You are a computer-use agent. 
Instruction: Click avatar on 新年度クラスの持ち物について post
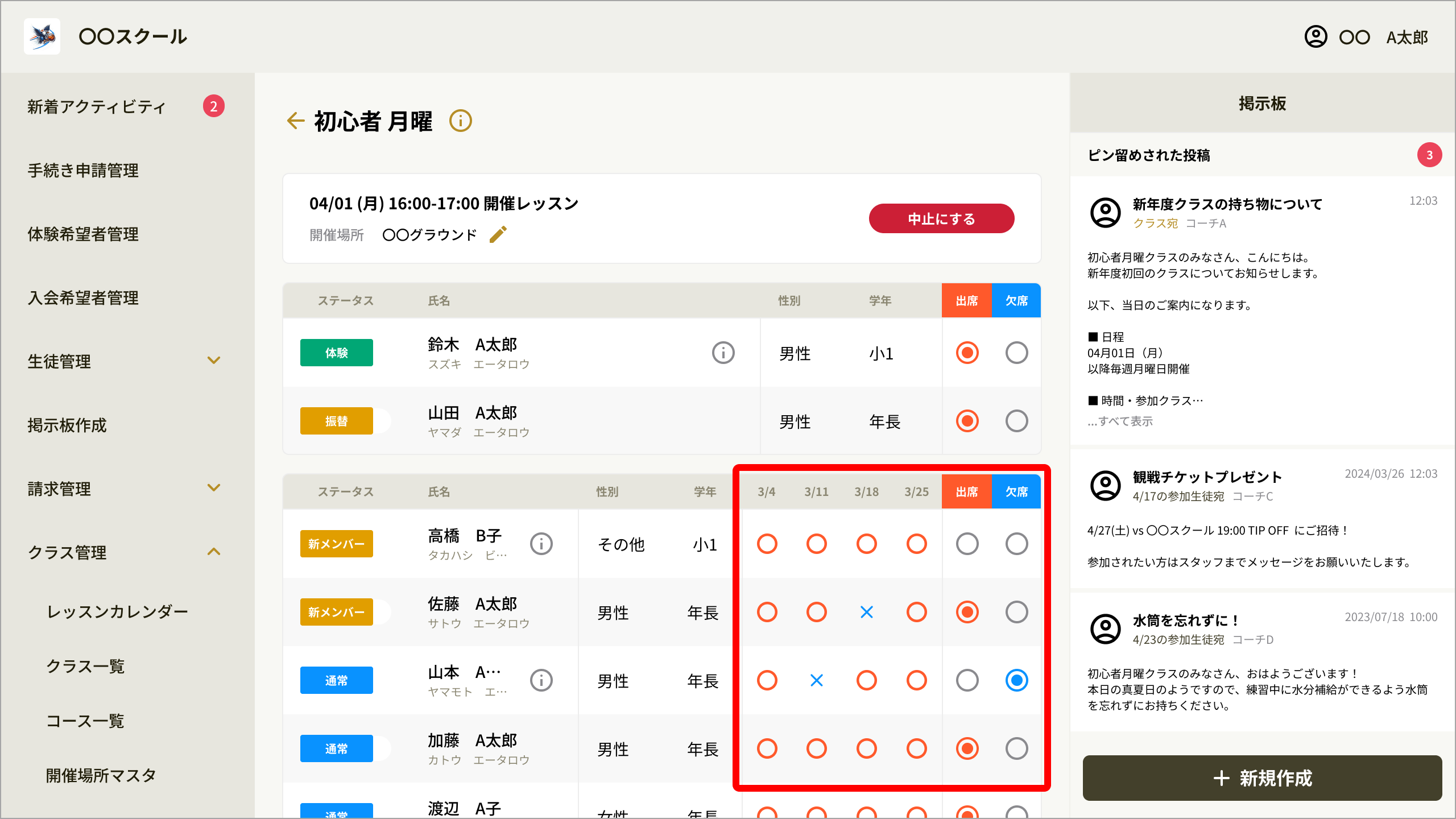(x=1106, y=213)
